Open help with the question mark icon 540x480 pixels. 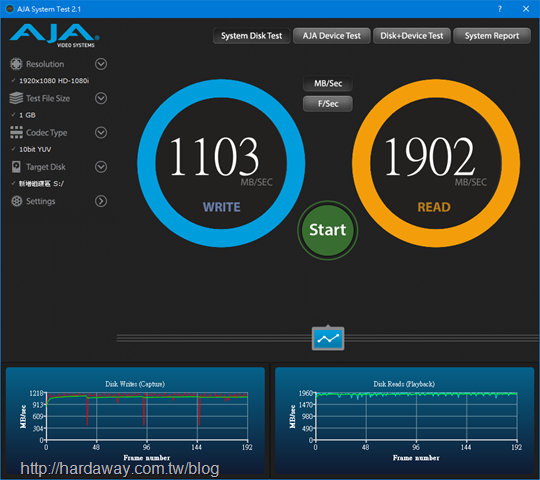click(500, 9)
